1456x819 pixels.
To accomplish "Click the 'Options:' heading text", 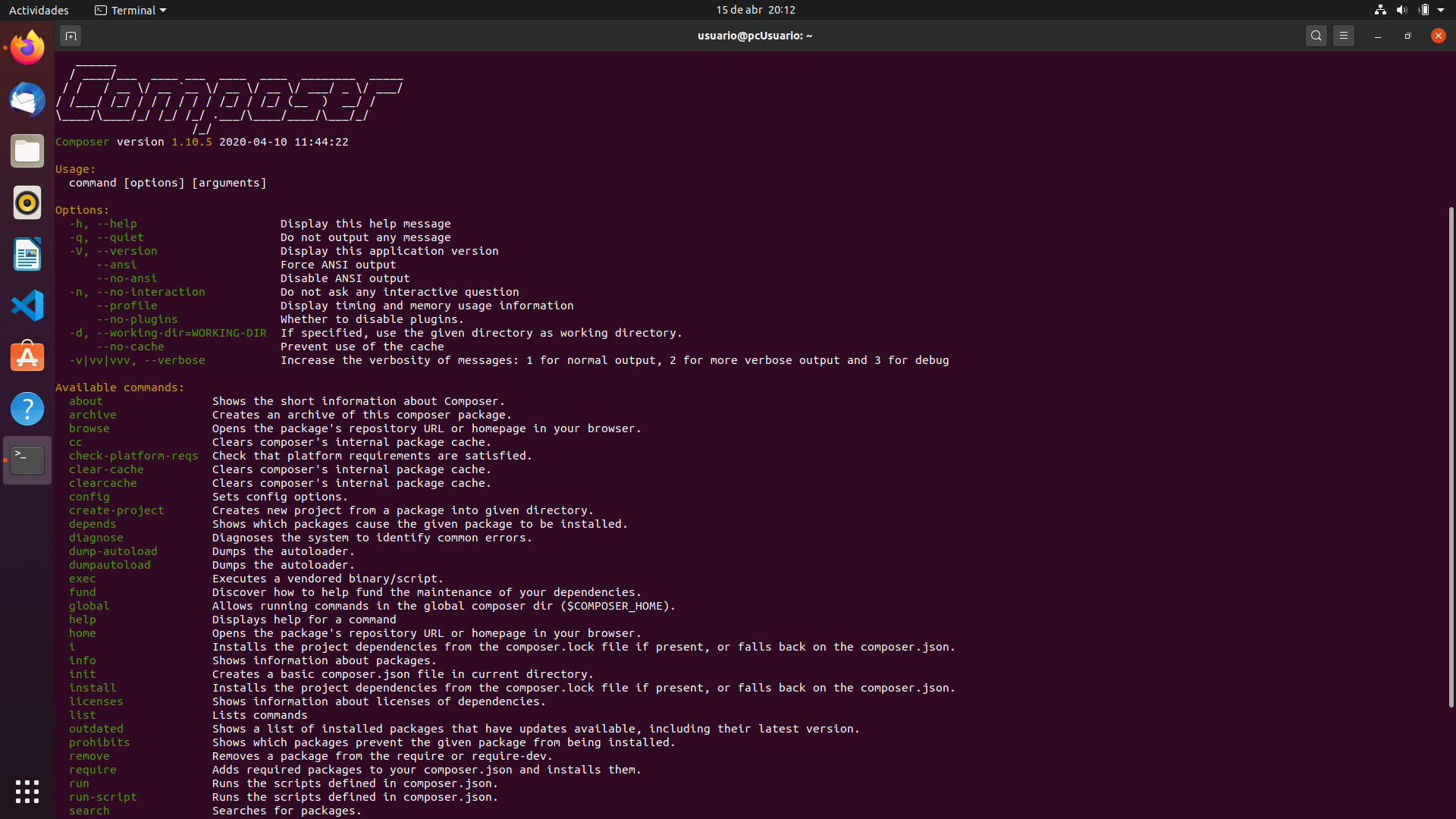I will point(82,210).
